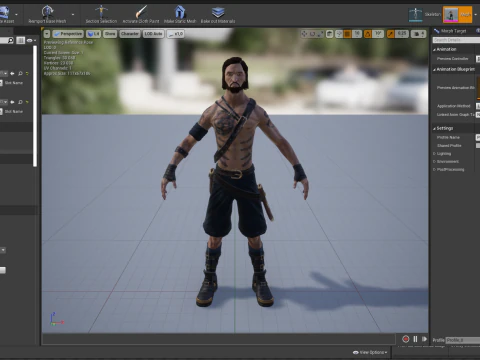Open the rotation snap 10° value menu
Image resolution: width=480 pixels, height=360 pixels.
(x=378, y=34)
